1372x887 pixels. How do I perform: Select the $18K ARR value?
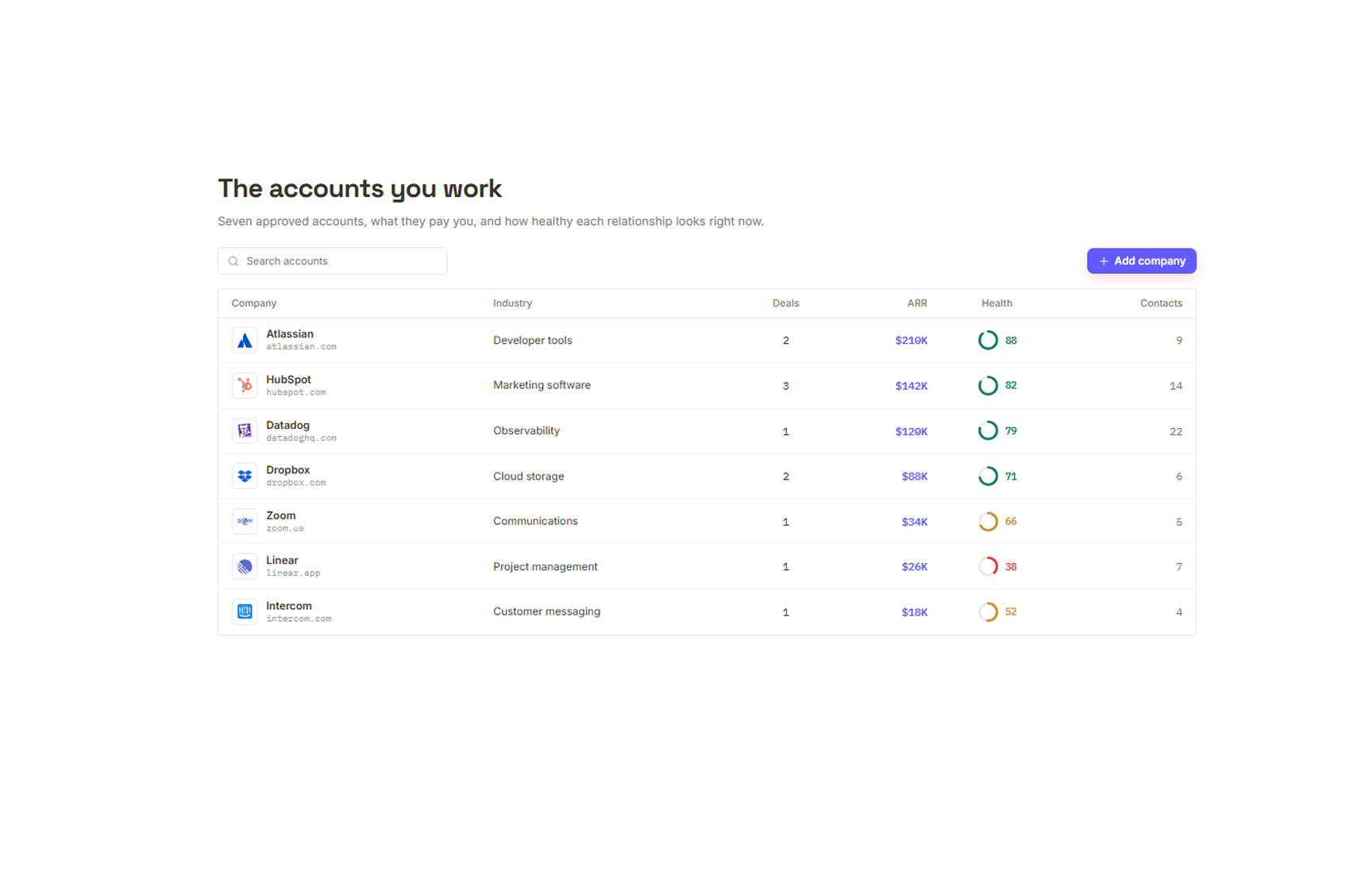click(x=914, y=612)
